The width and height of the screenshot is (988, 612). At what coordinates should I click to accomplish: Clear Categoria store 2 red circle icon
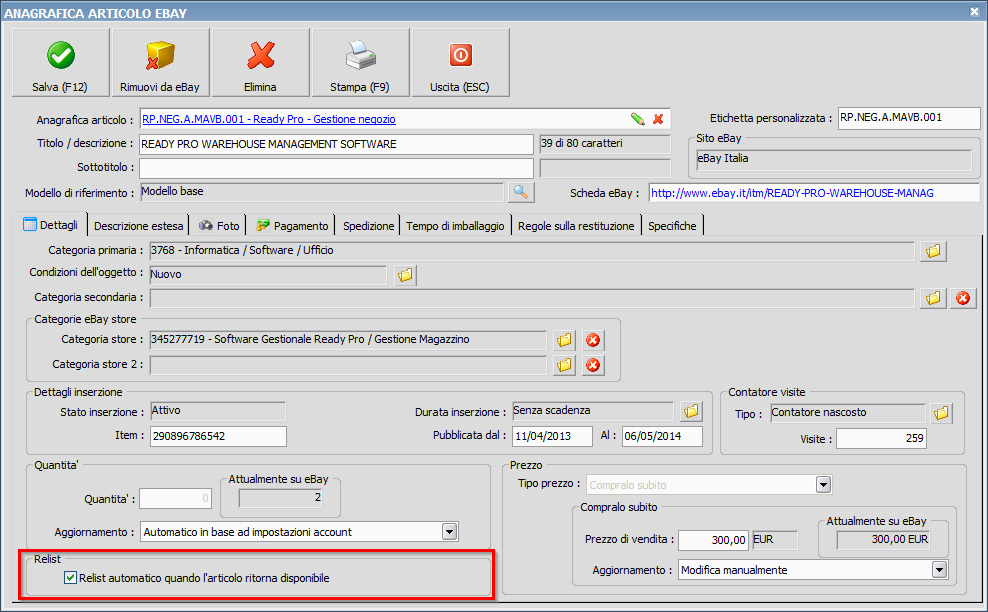(x=593, y=365)
